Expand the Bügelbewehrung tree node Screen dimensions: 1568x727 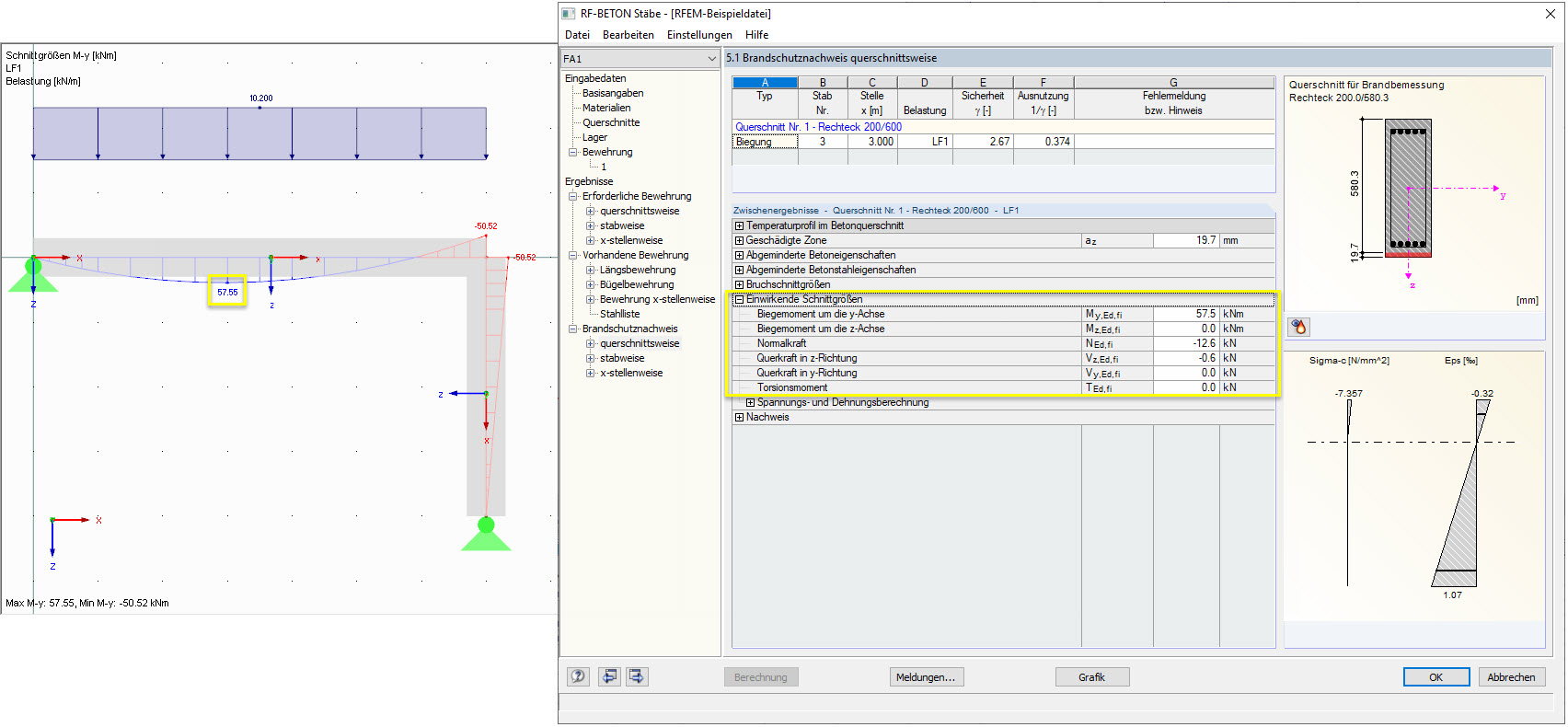[591, 284]
